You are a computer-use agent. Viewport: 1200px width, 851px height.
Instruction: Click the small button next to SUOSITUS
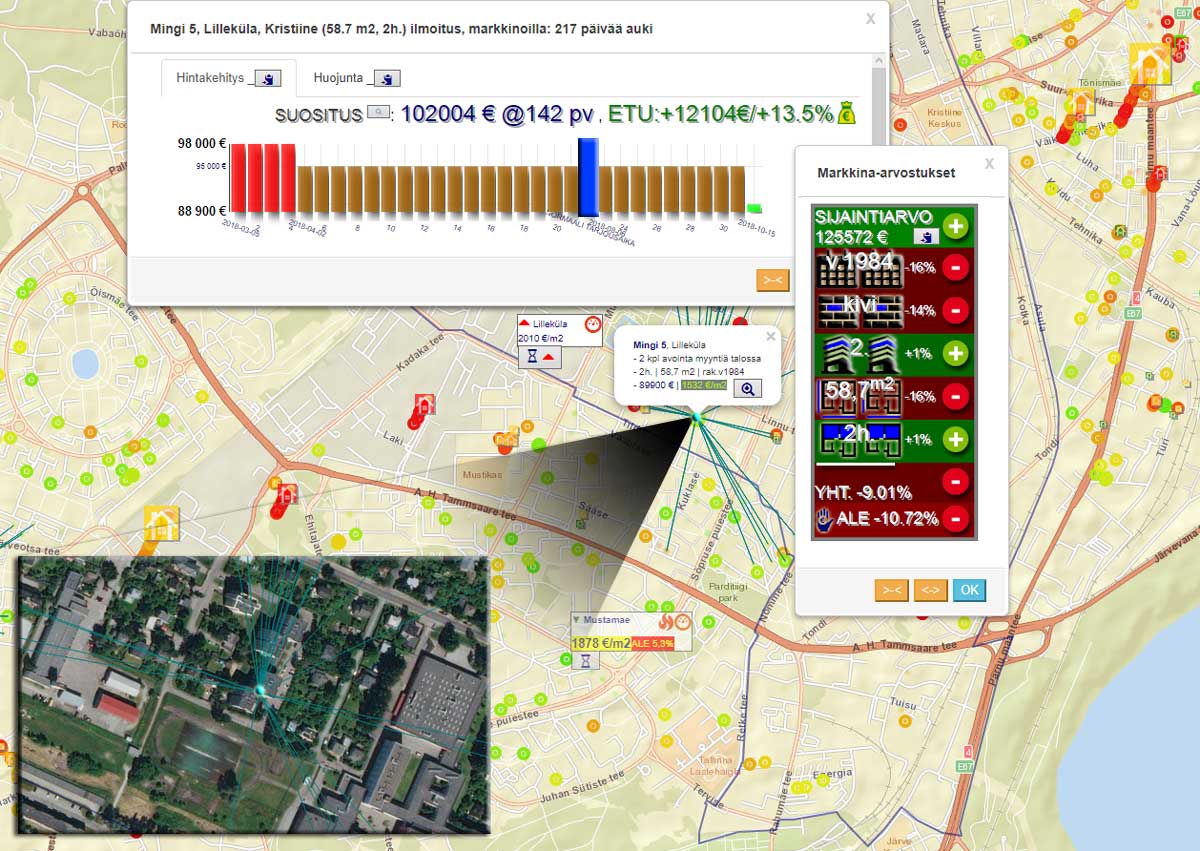click(378, 113)
